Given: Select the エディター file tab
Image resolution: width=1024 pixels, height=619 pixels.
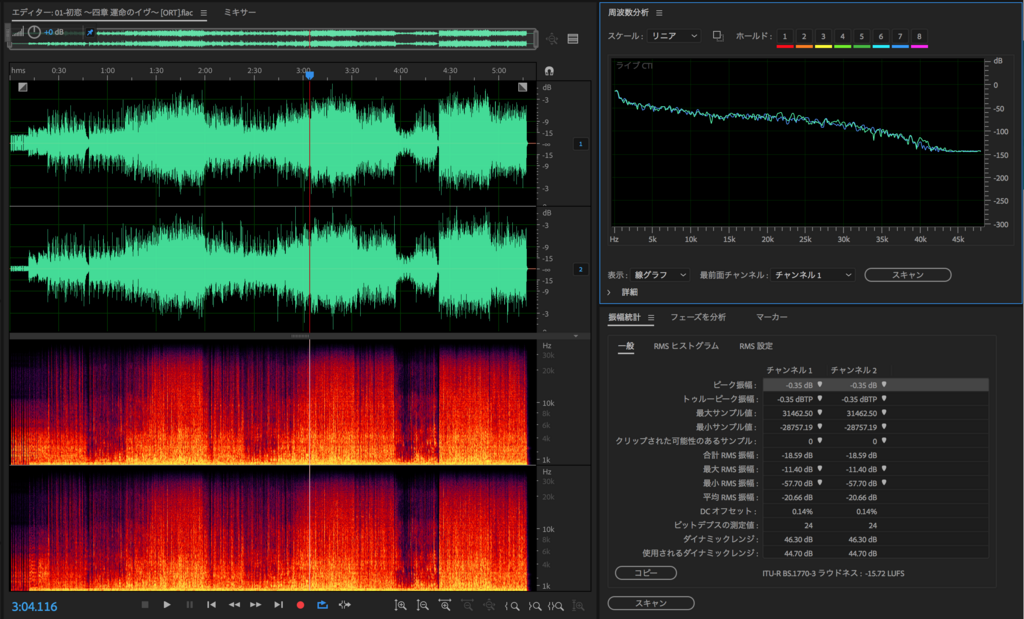Looking at the screenshot, I should point(103,12).
